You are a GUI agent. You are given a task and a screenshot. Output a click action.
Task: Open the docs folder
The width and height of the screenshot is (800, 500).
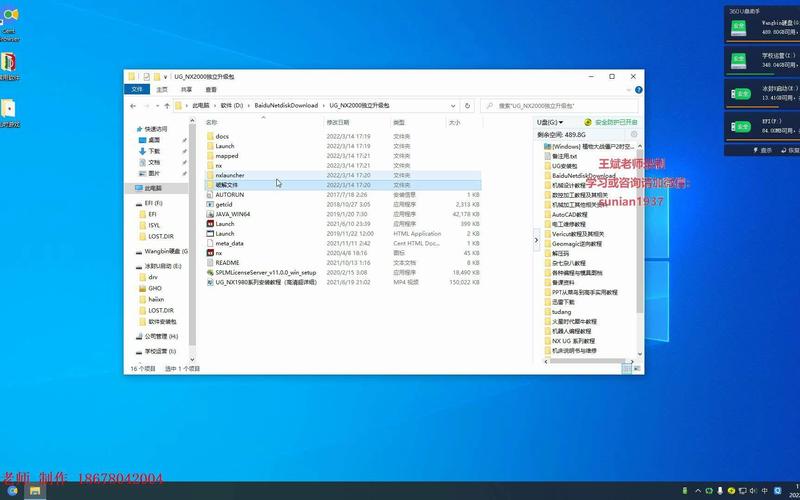coord(222,136)
